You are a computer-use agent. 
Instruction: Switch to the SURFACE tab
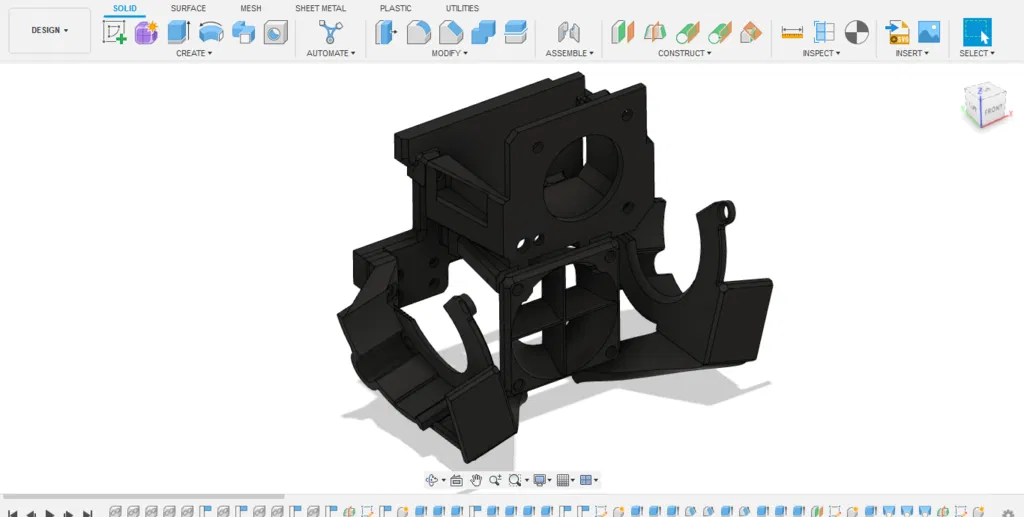click(188, 8)
